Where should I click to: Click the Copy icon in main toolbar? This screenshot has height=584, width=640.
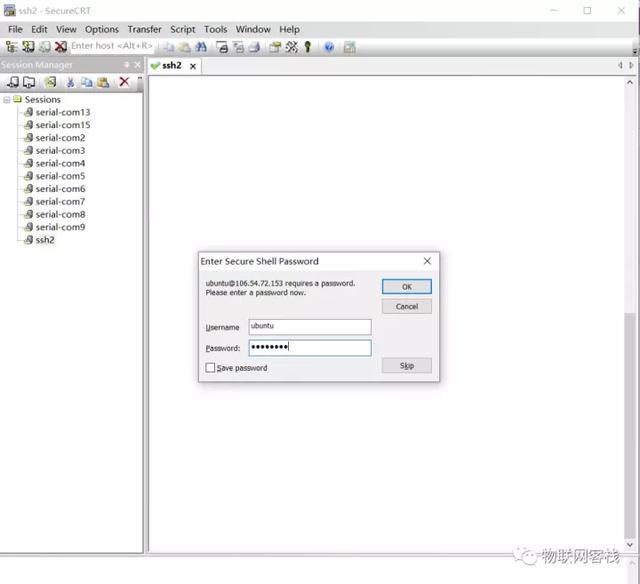click(168, 47)
